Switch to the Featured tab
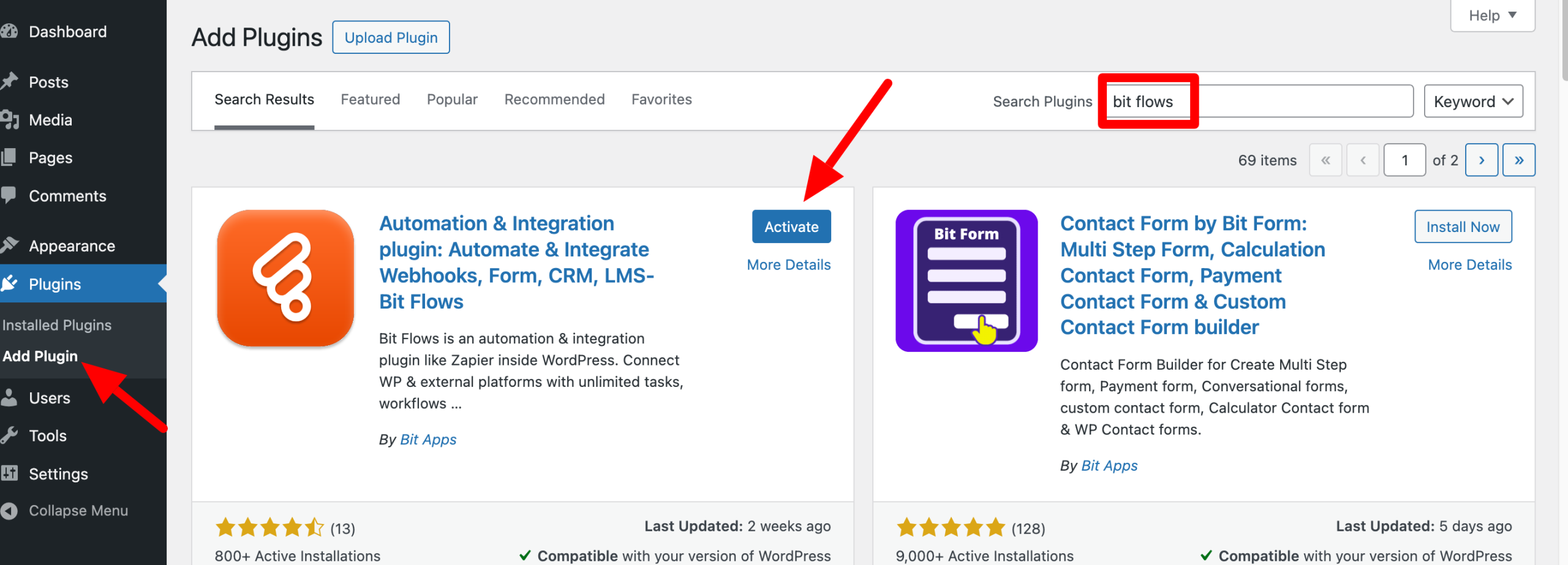This screenshot has height=565, width=1568. (371, 99)
